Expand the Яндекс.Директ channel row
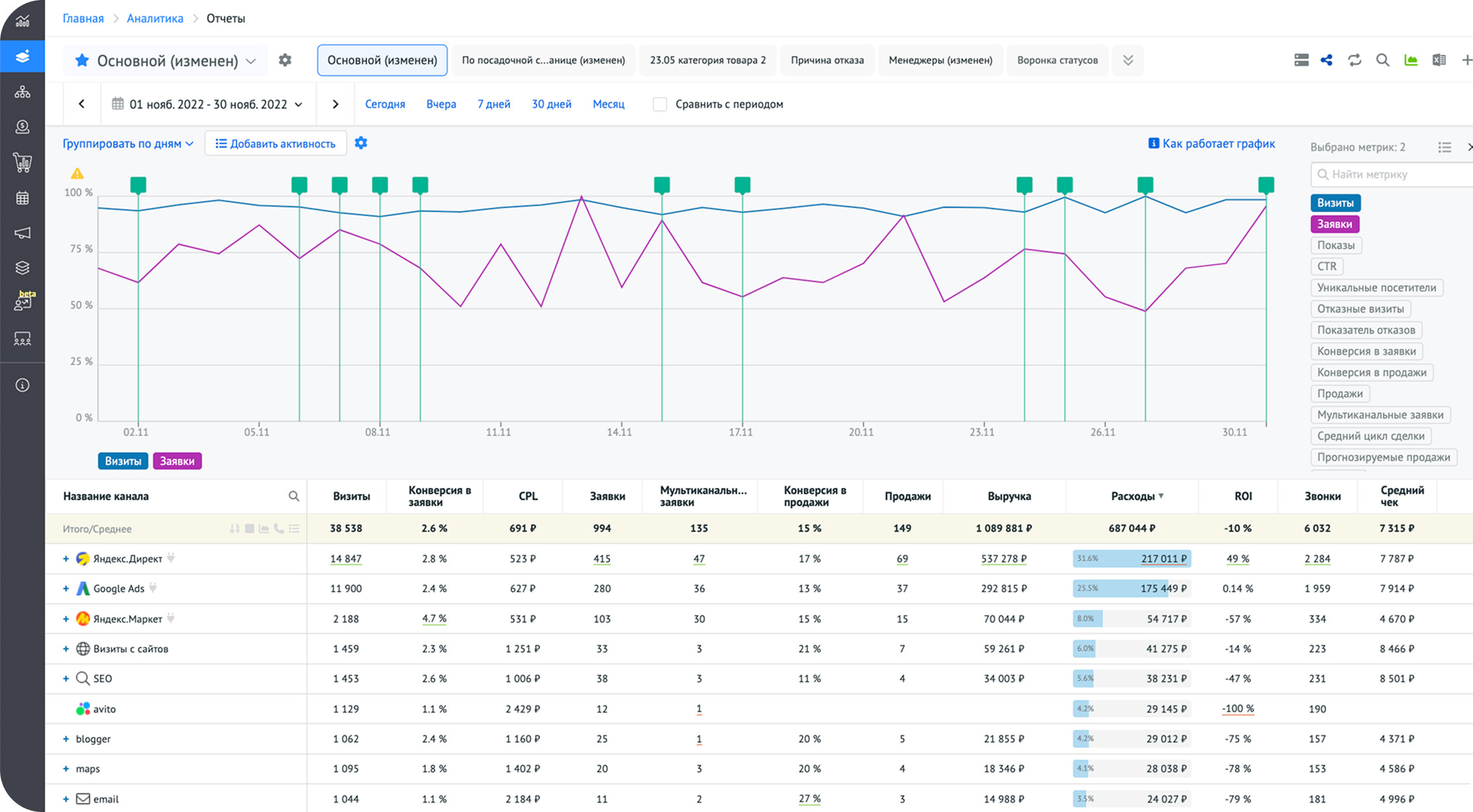 click(x=66, y=559)
